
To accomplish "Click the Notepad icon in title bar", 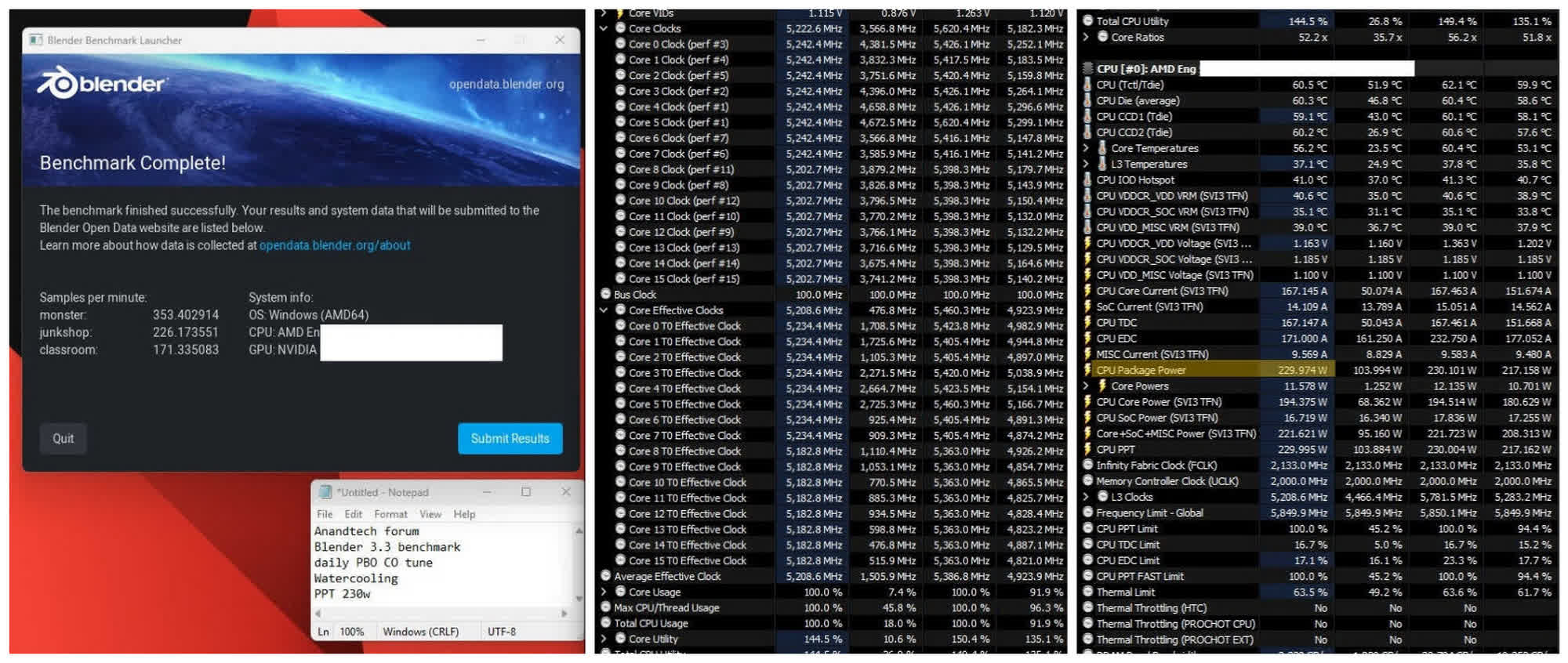I will (x=325, y=492).
